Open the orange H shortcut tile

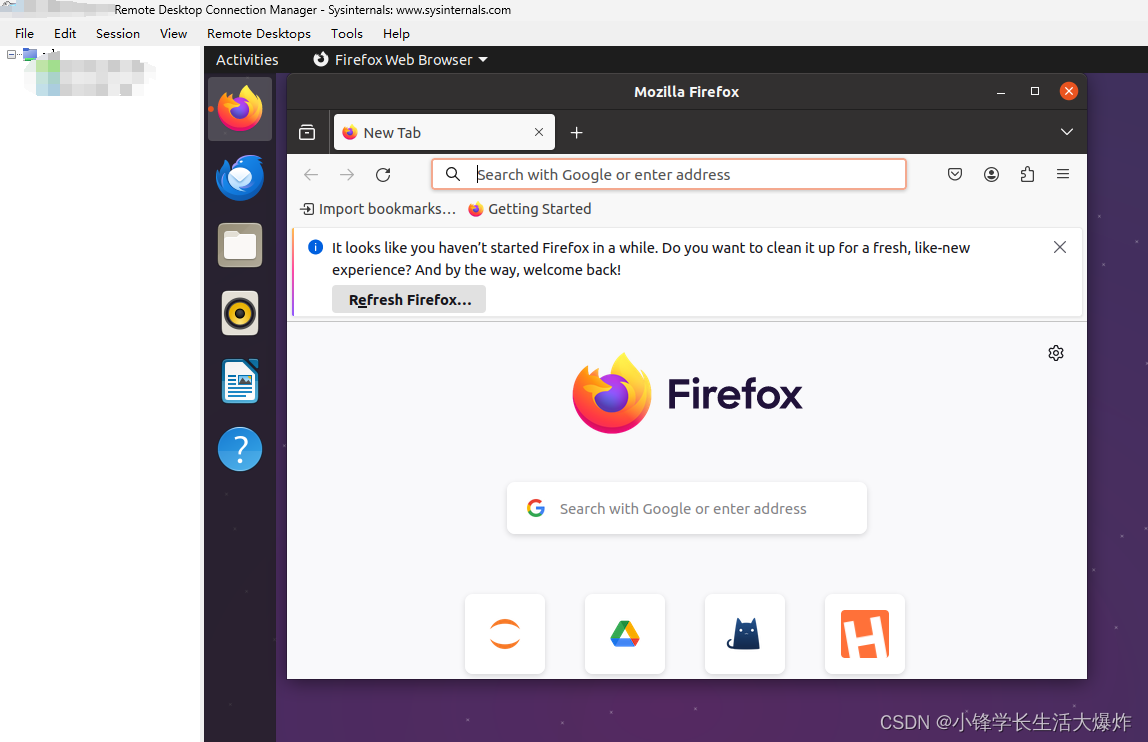tap(865, 634)
